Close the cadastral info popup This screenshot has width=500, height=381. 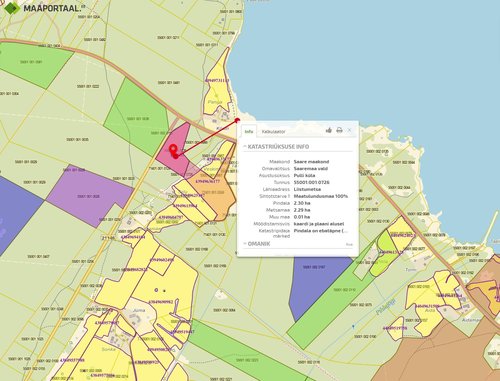(x=349, y=130)
